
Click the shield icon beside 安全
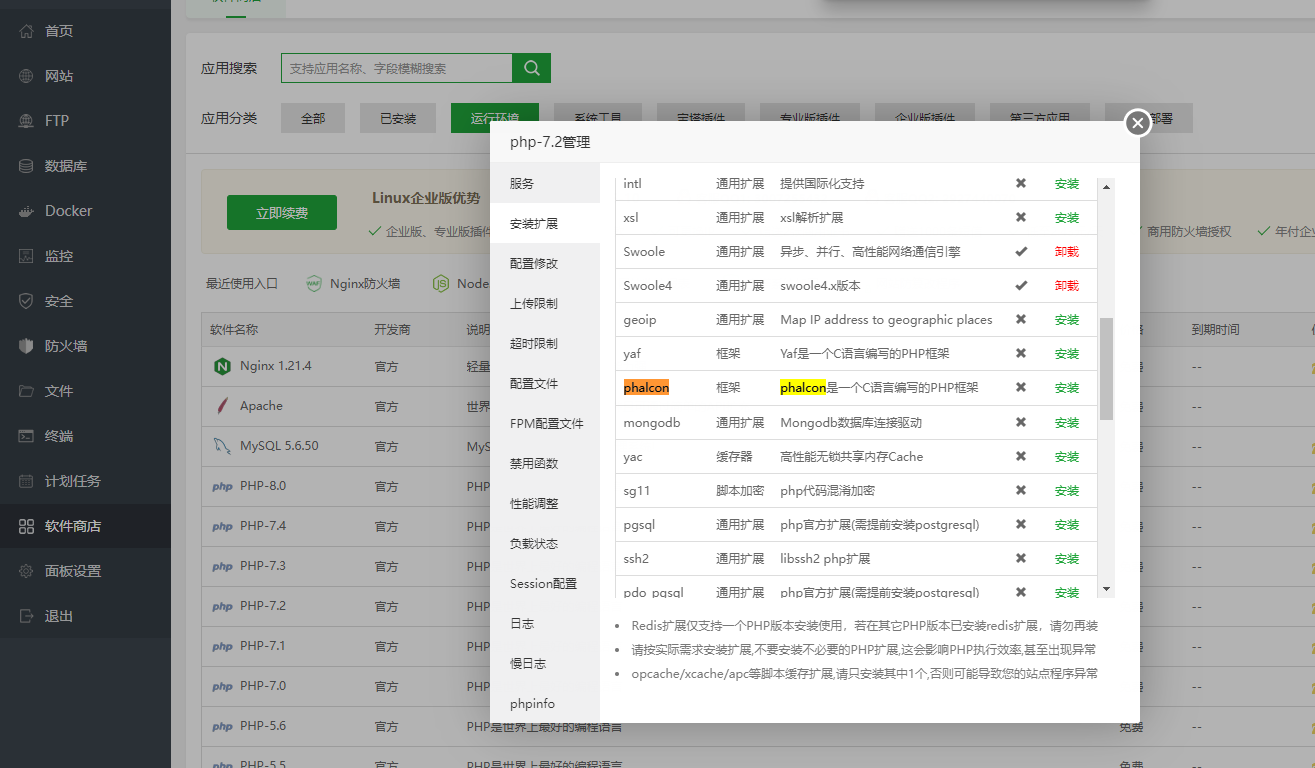27,301
